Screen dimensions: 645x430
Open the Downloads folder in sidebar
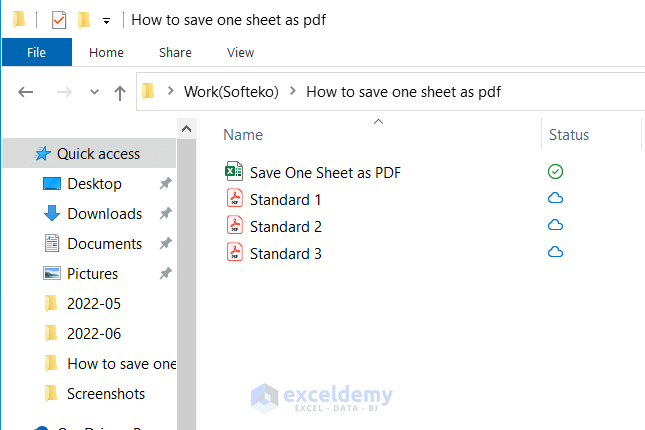[104, 213]
